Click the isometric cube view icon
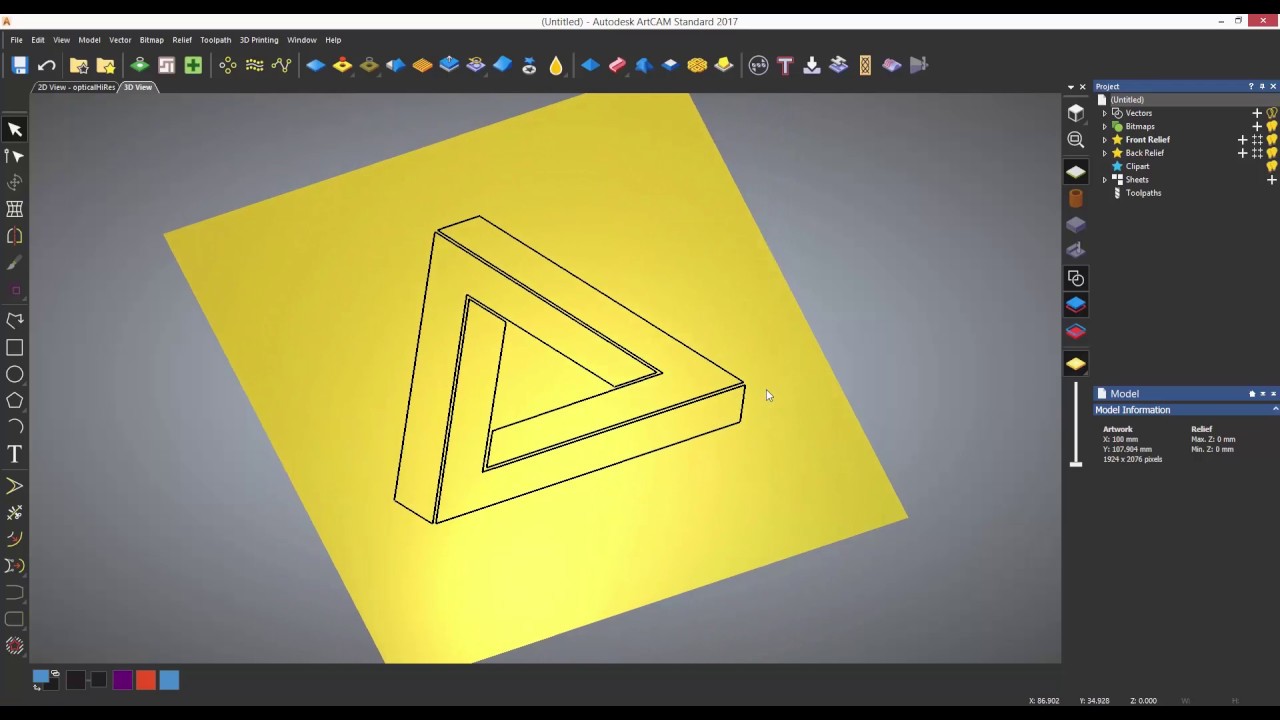The image size is (1280, 720). (1075, 113)
